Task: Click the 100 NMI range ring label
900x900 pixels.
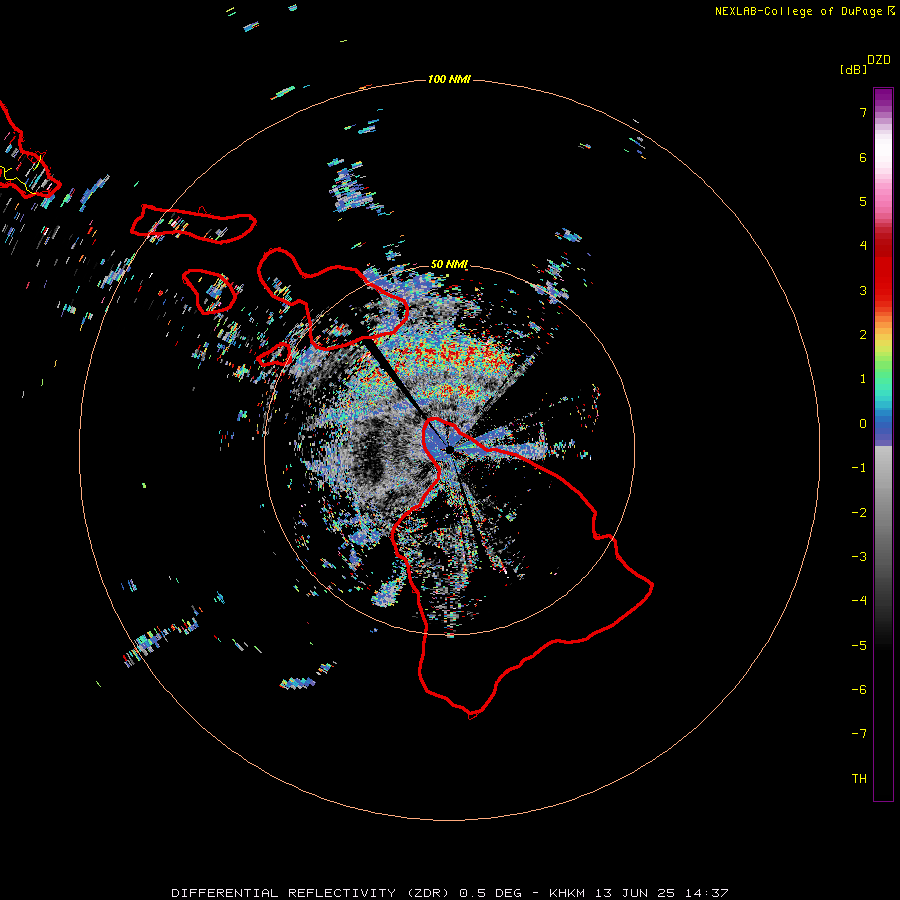Action: pyautogui.click(x=449, y=79)
